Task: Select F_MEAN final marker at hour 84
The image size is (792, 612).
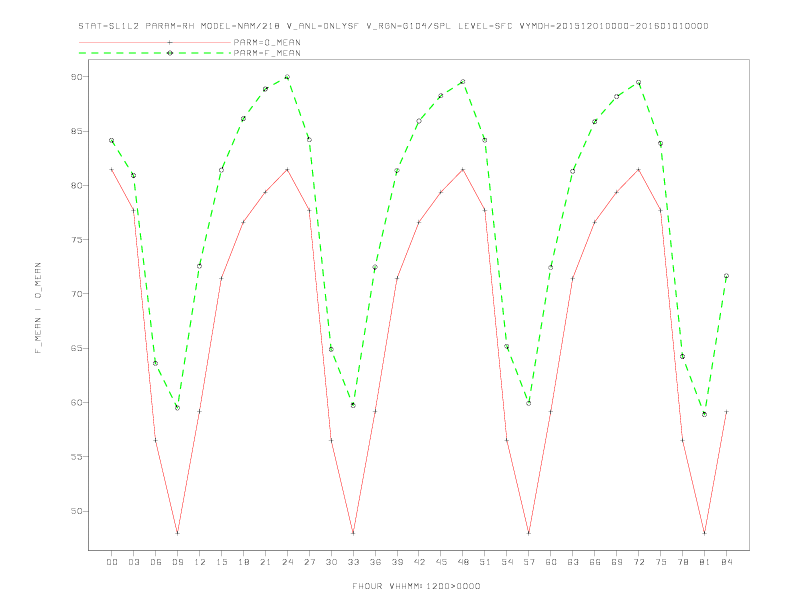Action: [x=726, y=276]
